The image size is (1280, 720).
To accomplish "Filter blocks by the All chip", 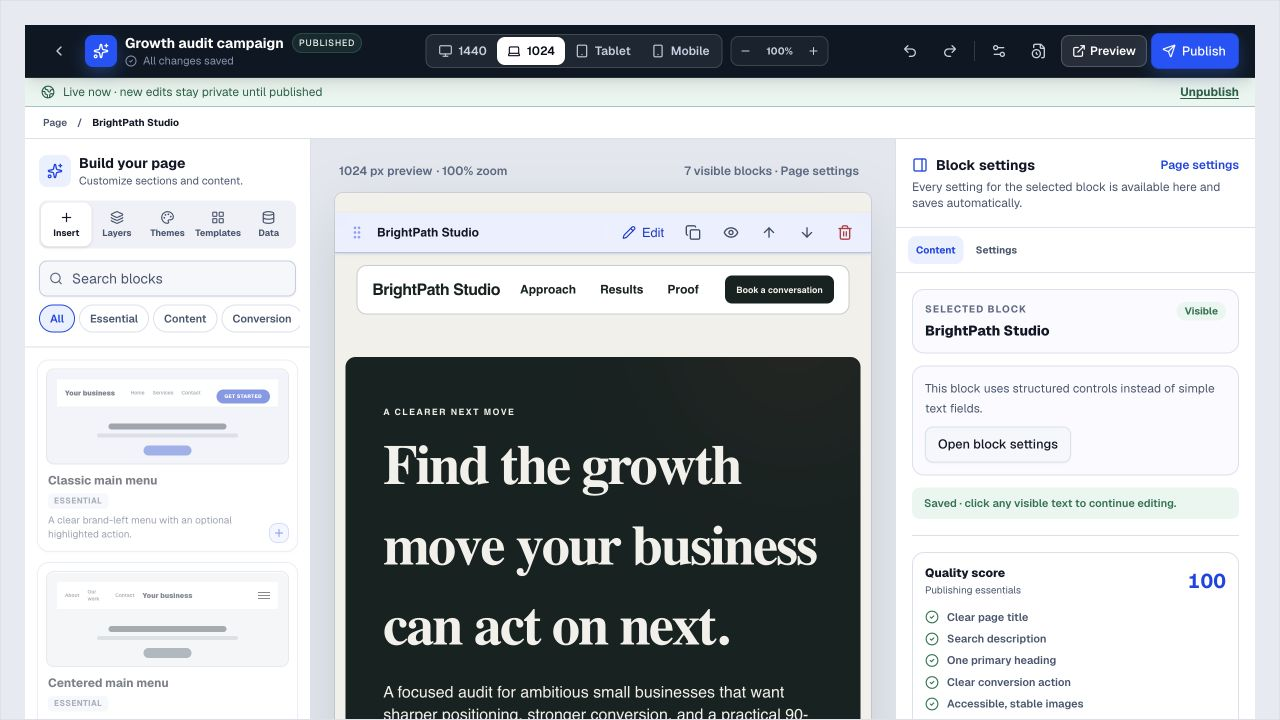I will pyautogui.click(x=57, y=319).
